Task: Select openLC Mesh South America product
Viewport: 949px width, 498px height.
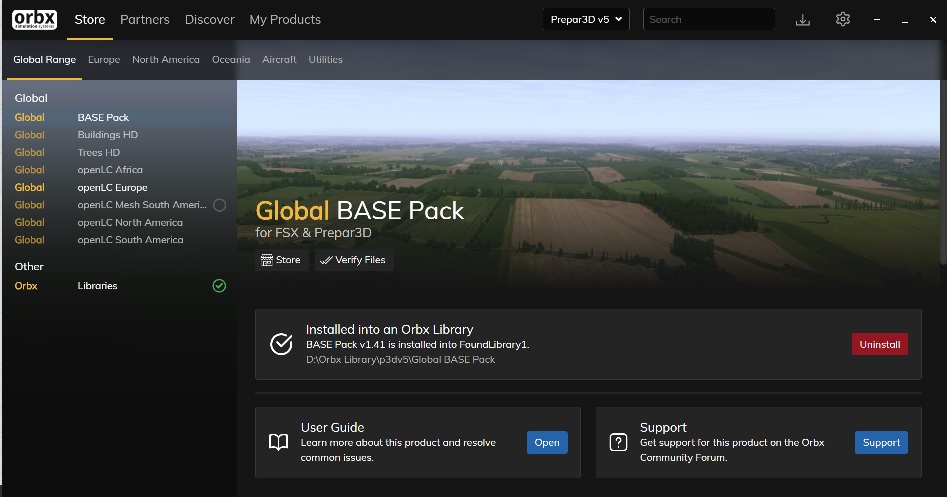Action: tap(120, 205)
